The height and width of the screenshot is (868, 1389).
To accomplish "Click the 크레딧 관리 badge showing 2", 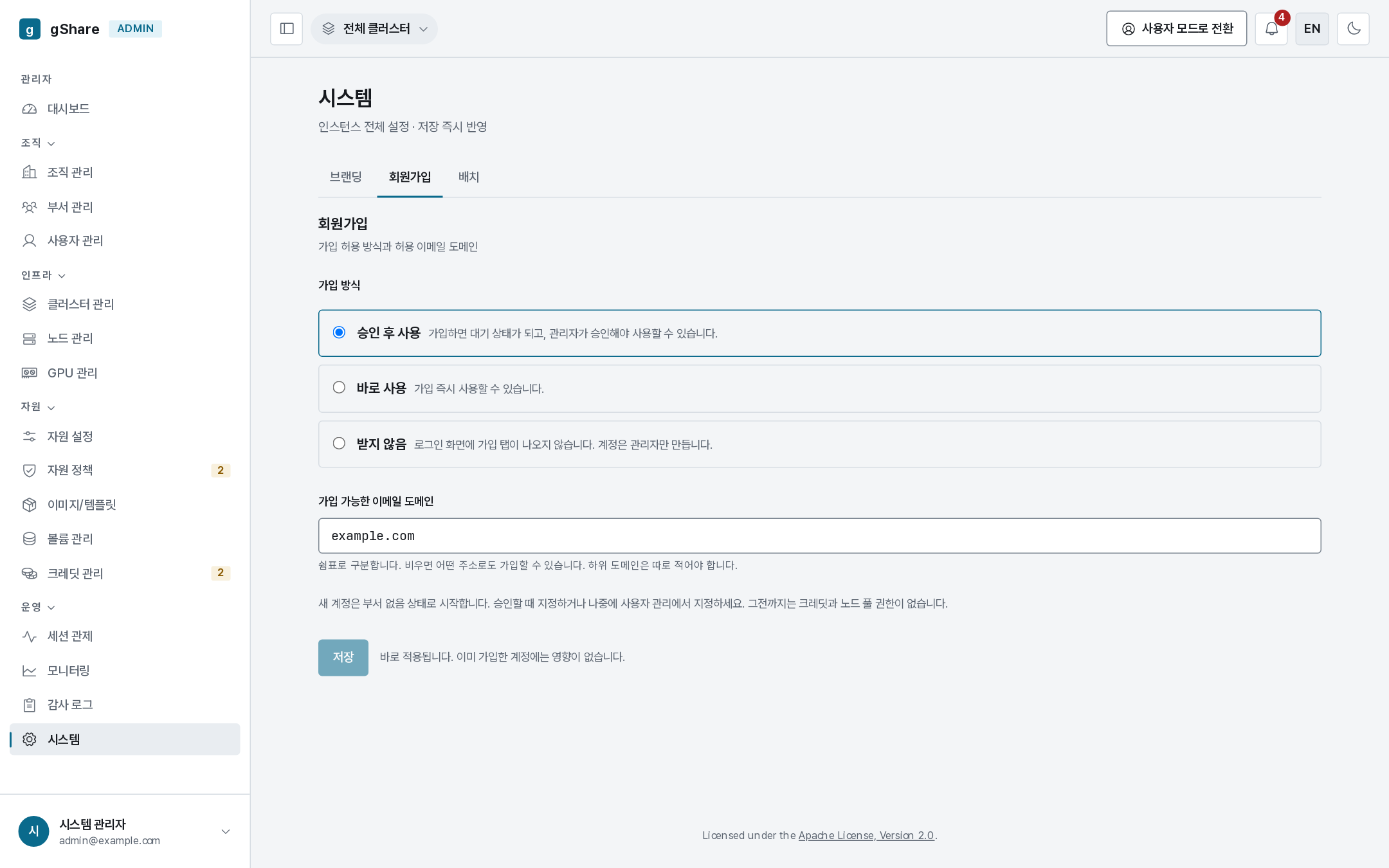I will (x=221, y=573).
